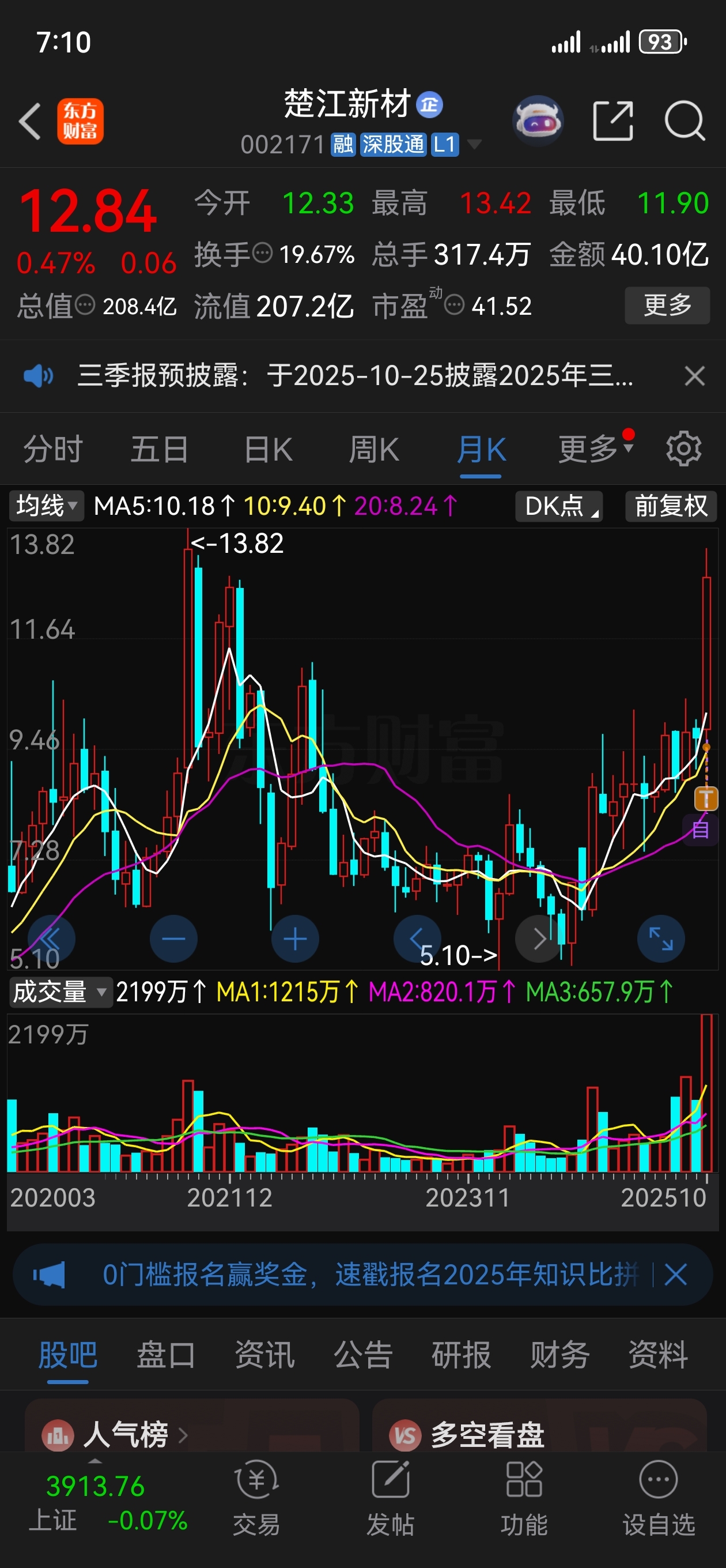
Task: Tap the megaphone promo icon
Action: point(48,1274)
